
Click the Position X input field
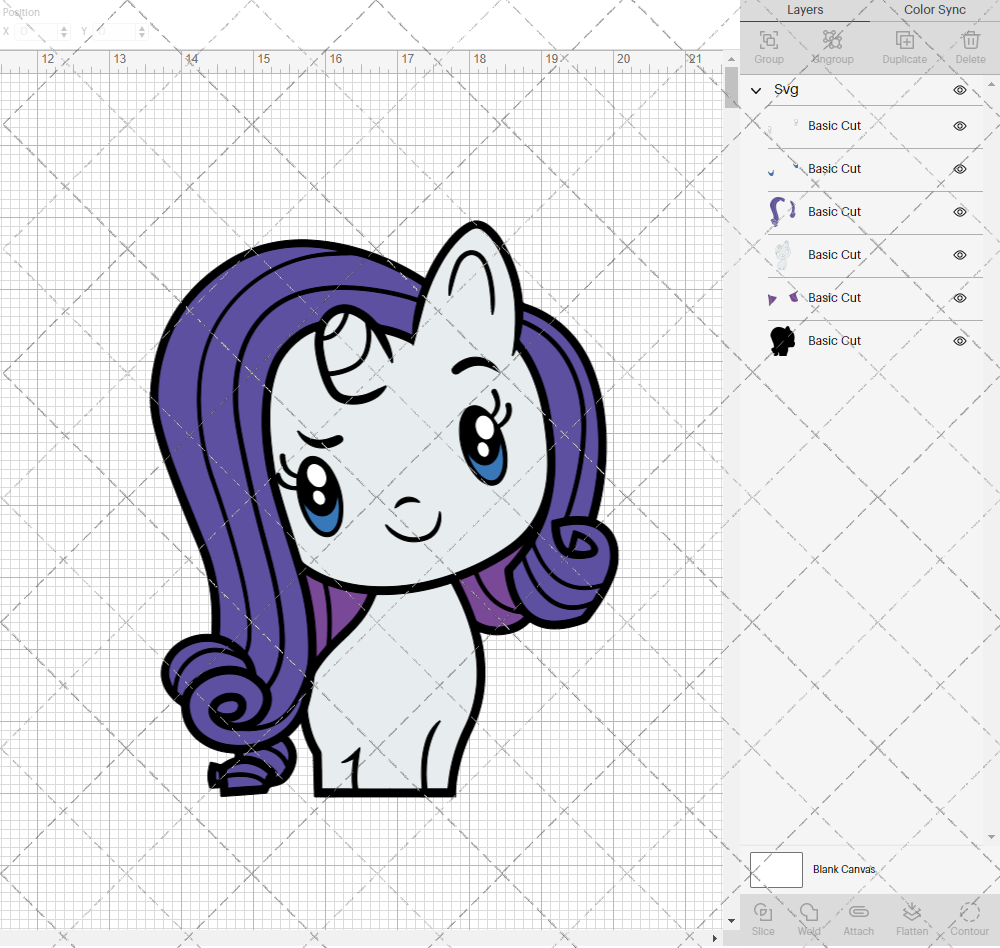pyautogui.click(x=37, y=31)
